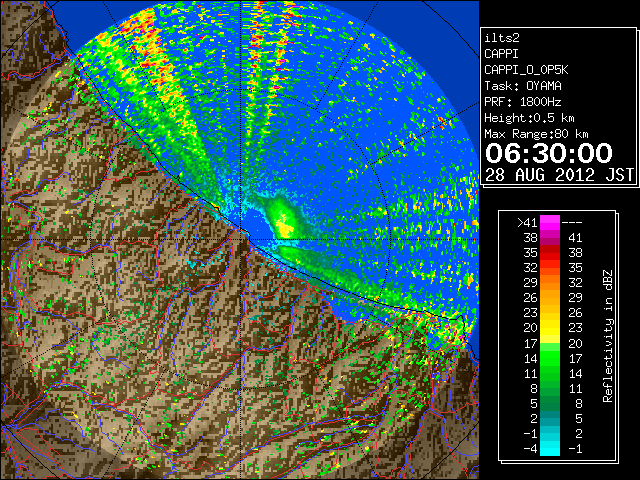Click the magenta >41 dBZ legend swatch

[x=550, y=222]
